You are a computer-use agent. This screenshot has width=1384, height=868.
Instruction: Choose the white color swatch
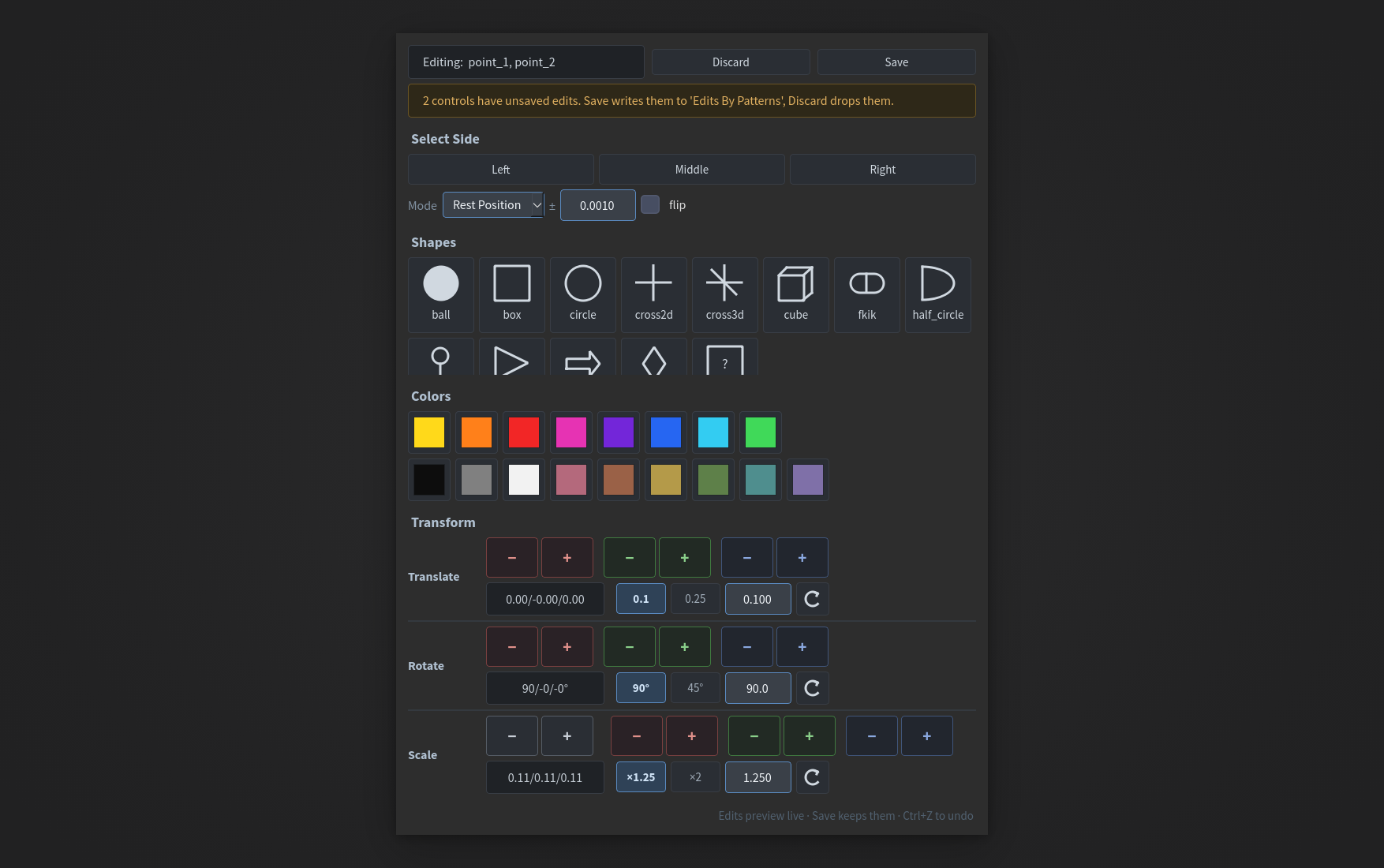524,480
